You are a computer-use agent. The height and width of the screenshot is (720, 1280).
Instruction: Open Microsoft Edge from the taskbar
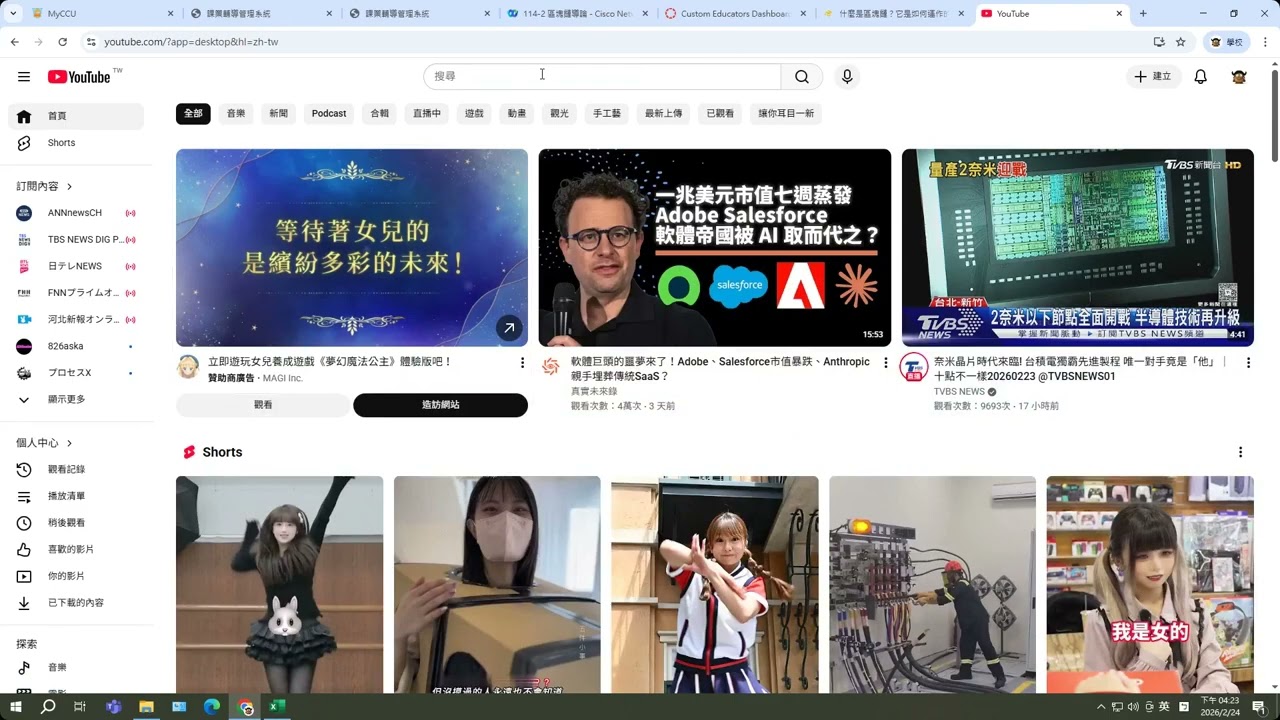[212, 707]
